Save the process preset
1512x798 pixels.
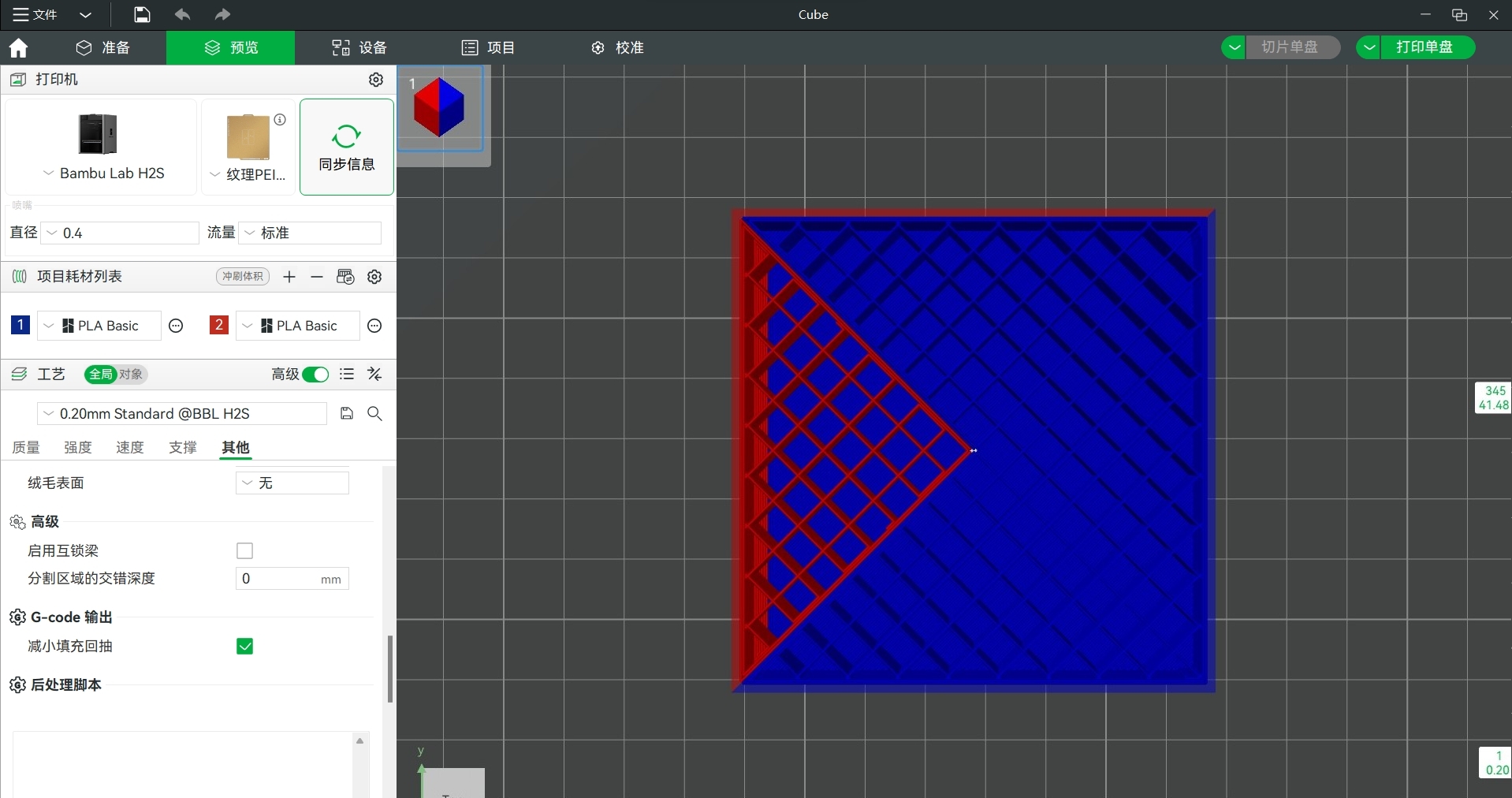(347, 414)
